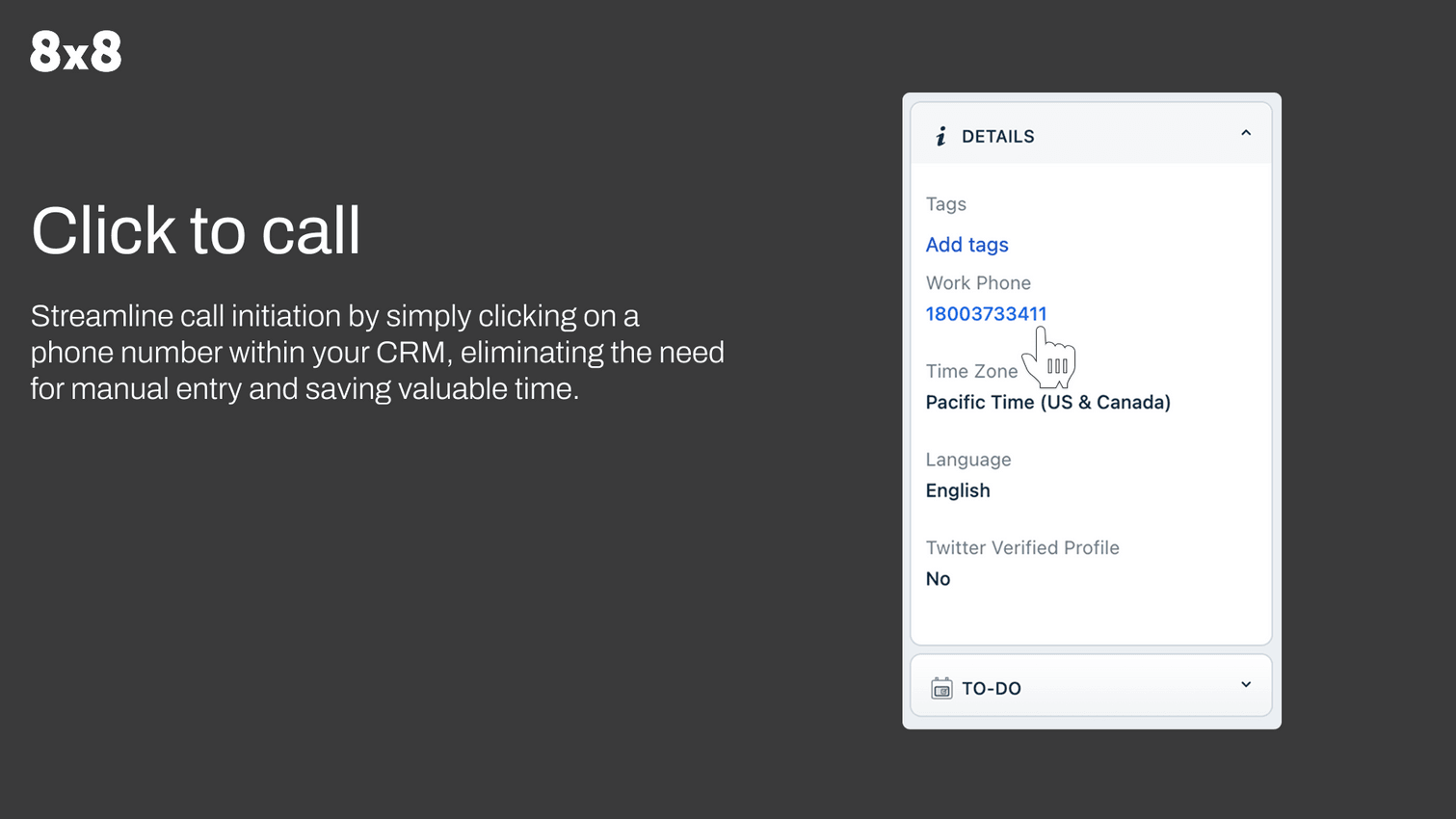Image resolution: width=1456 pixels, height=819 pixels.
Task: Click the blank area below the No value
Action: click(x=1090, y=617)
